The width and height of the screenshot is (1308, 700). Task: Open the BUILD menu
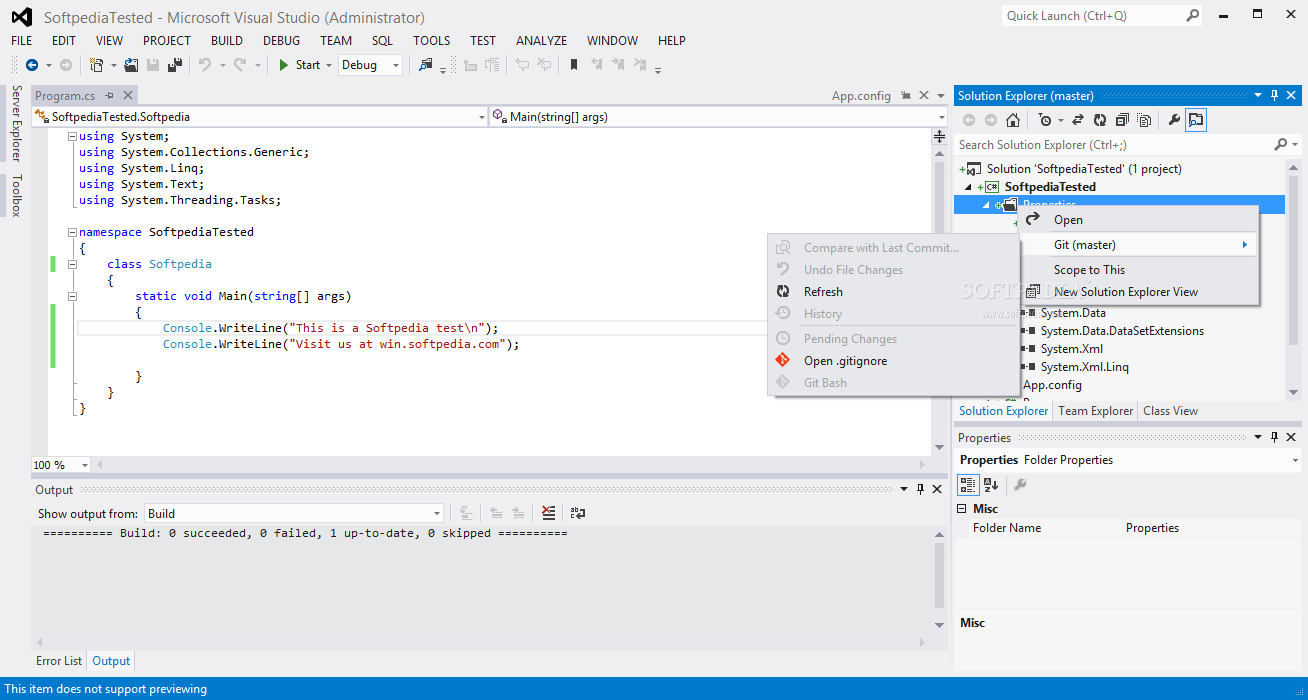tap(227, 41)
